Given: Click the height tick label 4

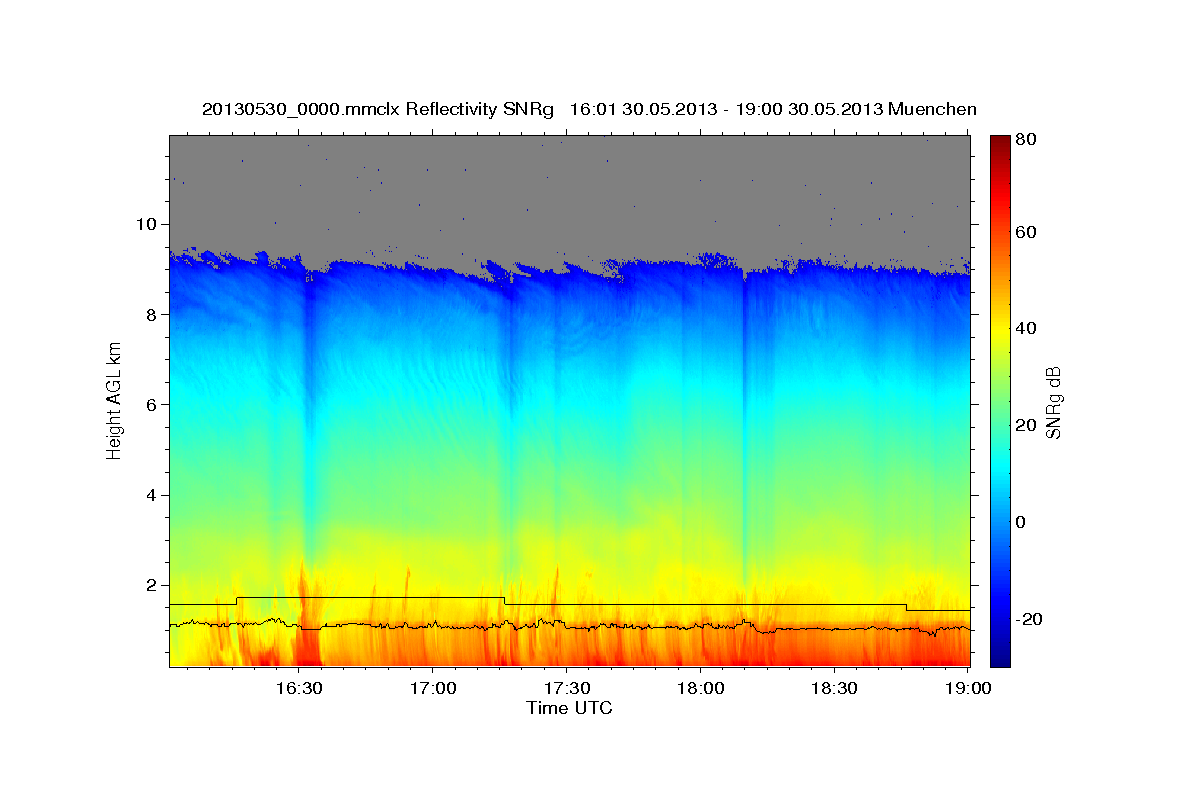Looking at the screenshot, I should point(154,495).
